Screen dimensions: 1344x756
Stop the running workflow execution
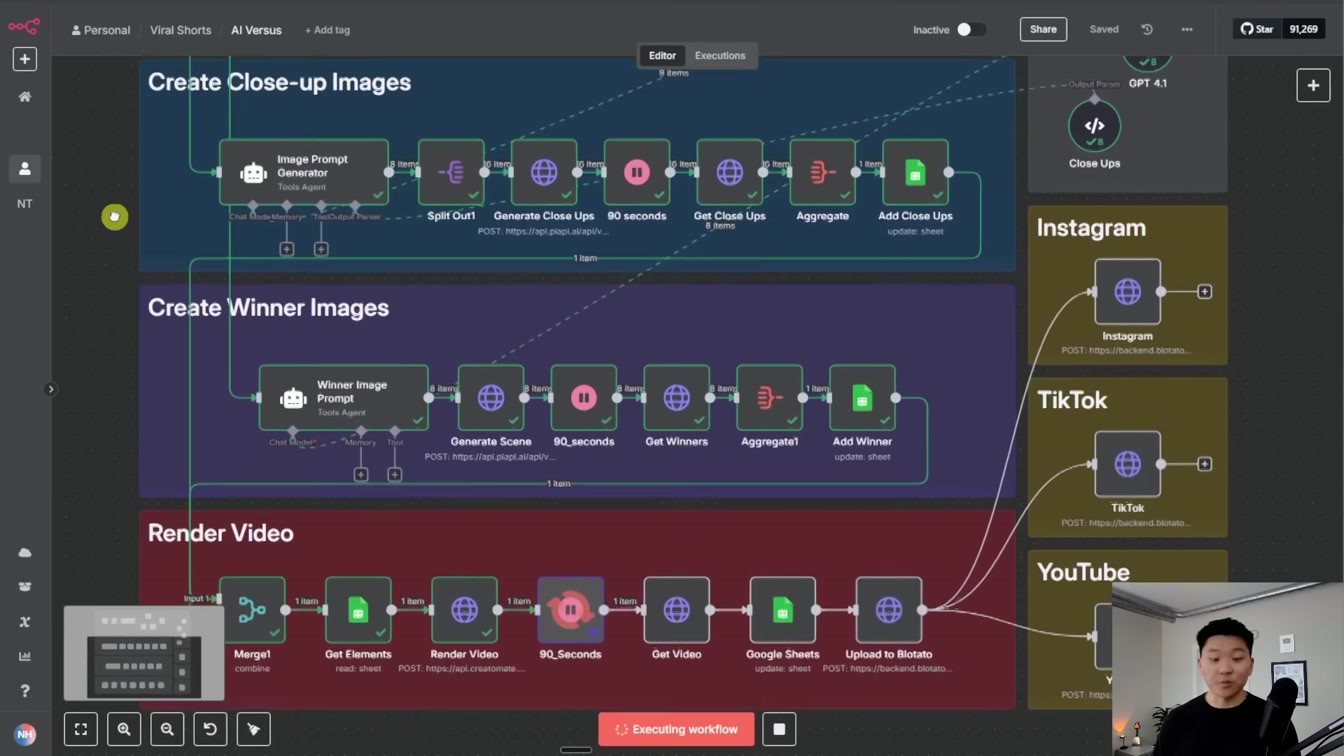click(779, 729)
